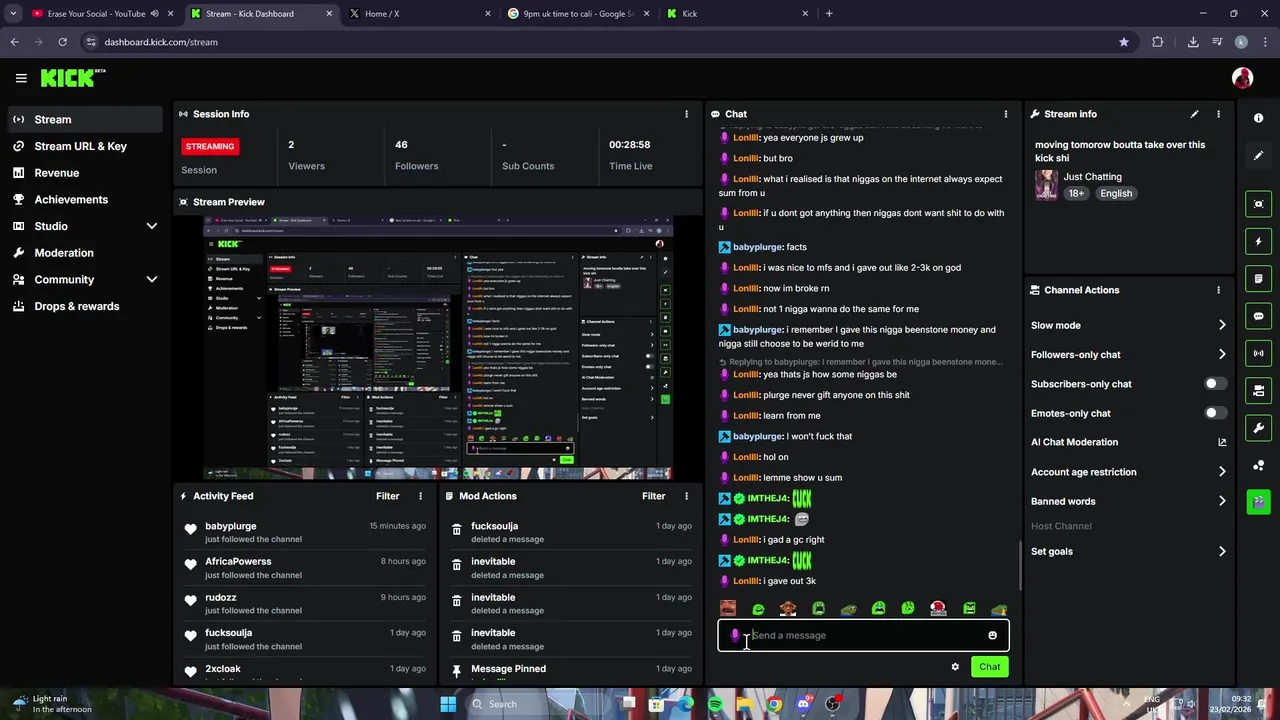The height and width of the screenshot is (720, 1280).
Task: Click in the Send a message field
Action: click(x=863, y=635)
